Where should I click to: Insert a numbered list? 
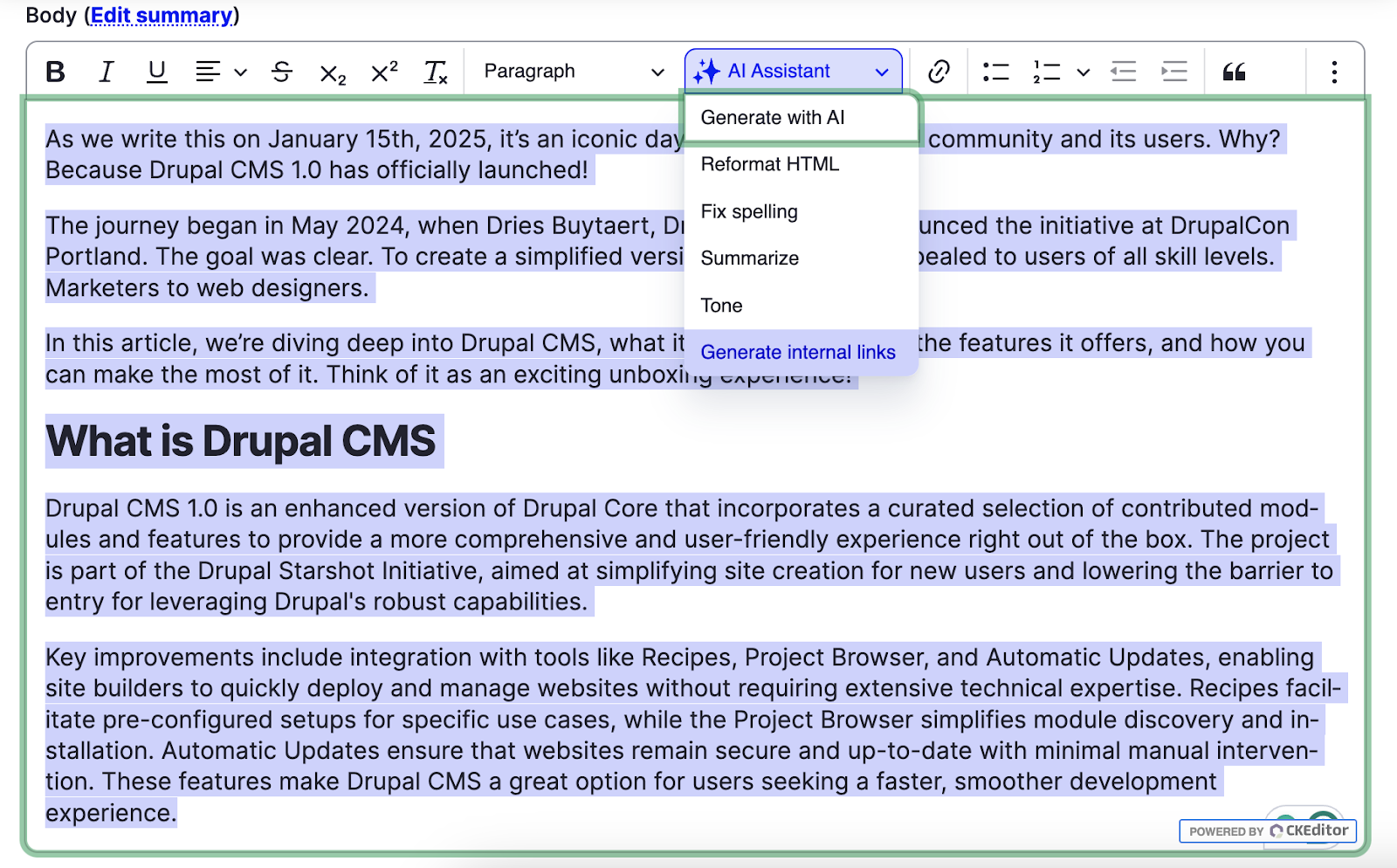(x=1046, y=72)
